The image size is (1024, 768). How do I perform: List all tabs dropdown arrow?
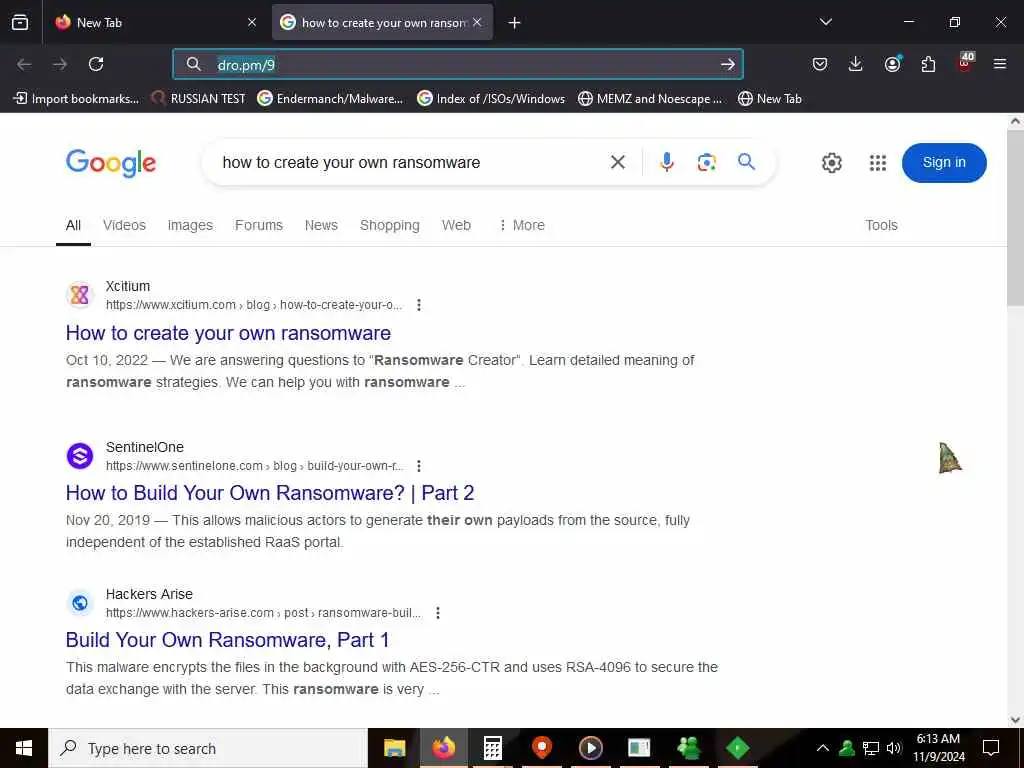pyautogui.click(x=825, y=22)
